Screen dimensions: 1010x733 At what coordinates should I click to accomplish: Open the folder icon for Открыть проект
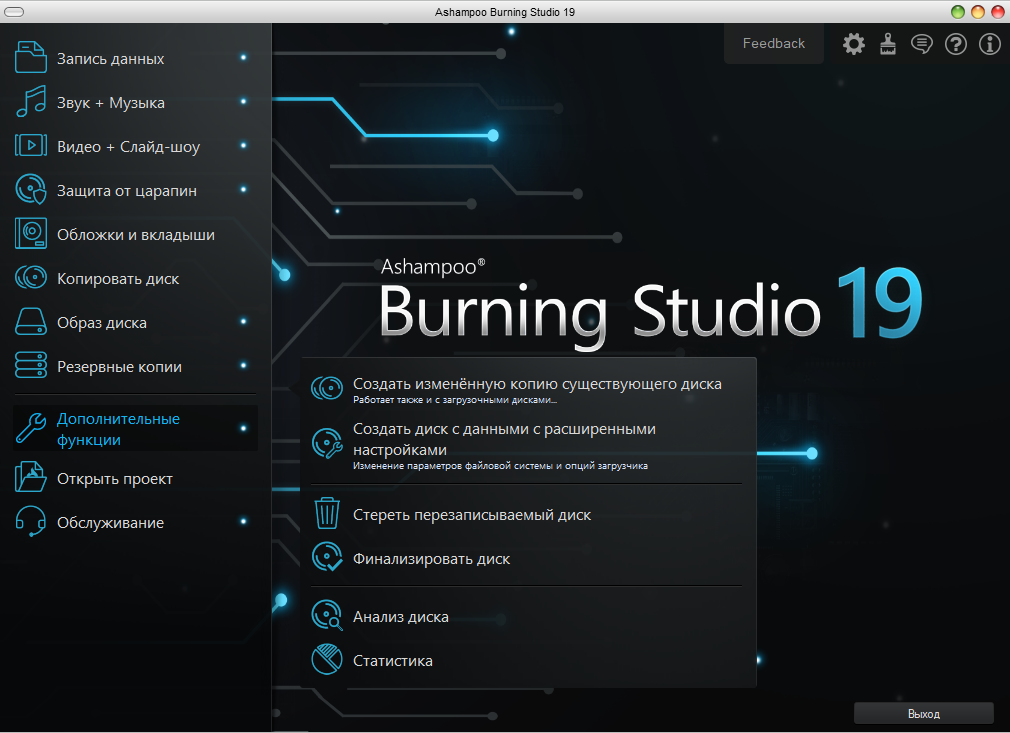[31, 477]
